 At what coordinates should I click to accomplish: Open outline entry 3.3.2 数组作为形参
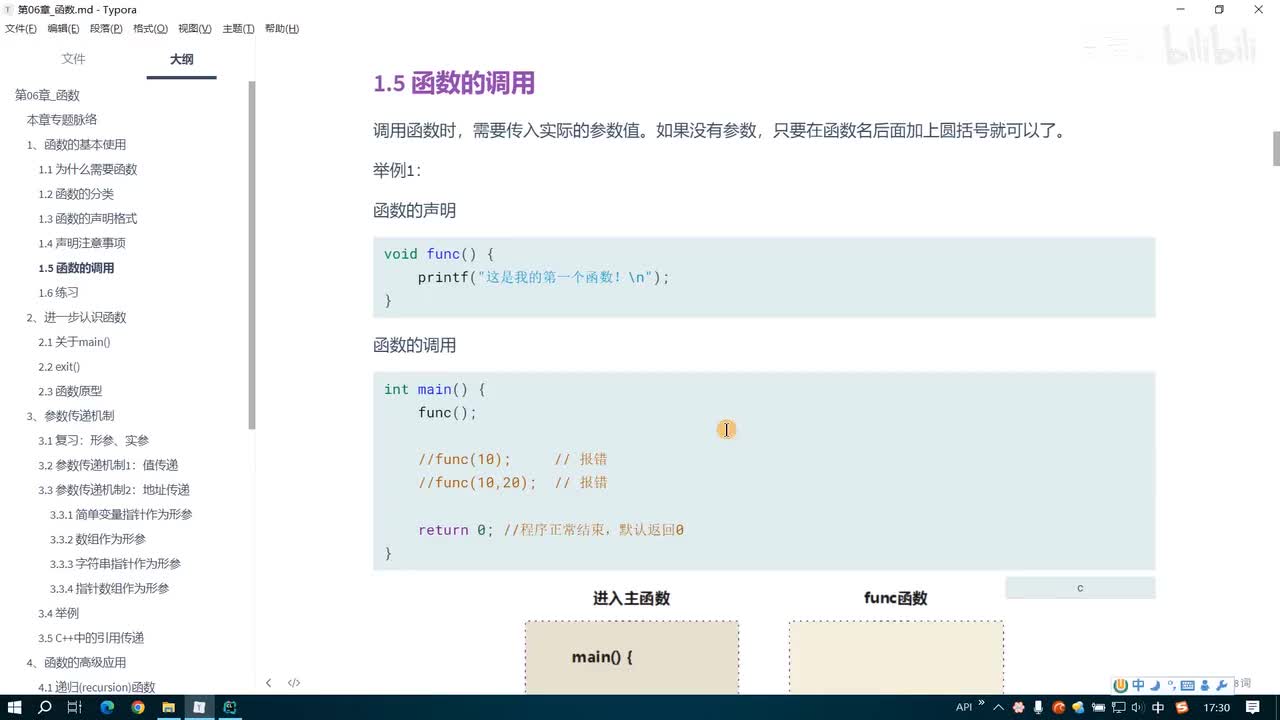[x=98, y=539]
